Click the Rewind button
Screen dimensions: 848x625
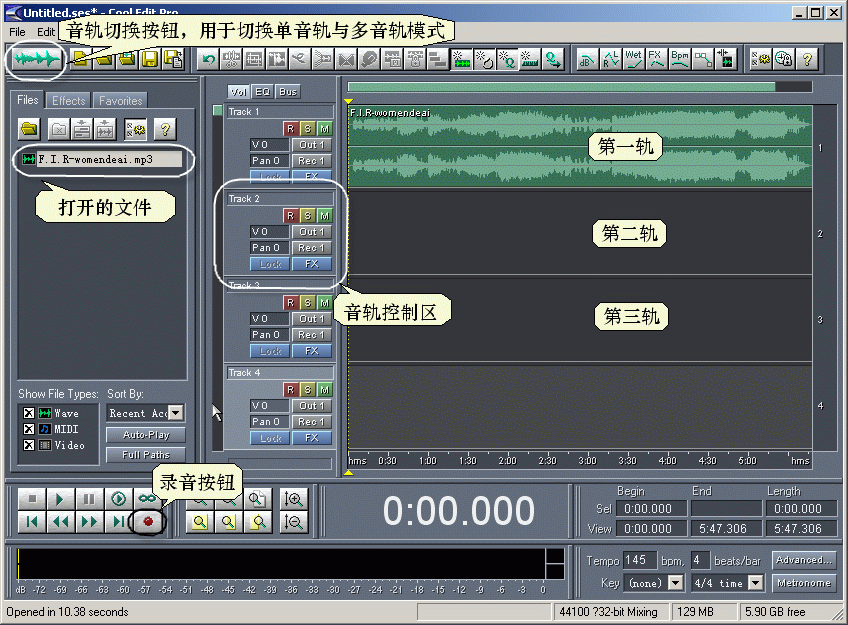pos(60,522)
